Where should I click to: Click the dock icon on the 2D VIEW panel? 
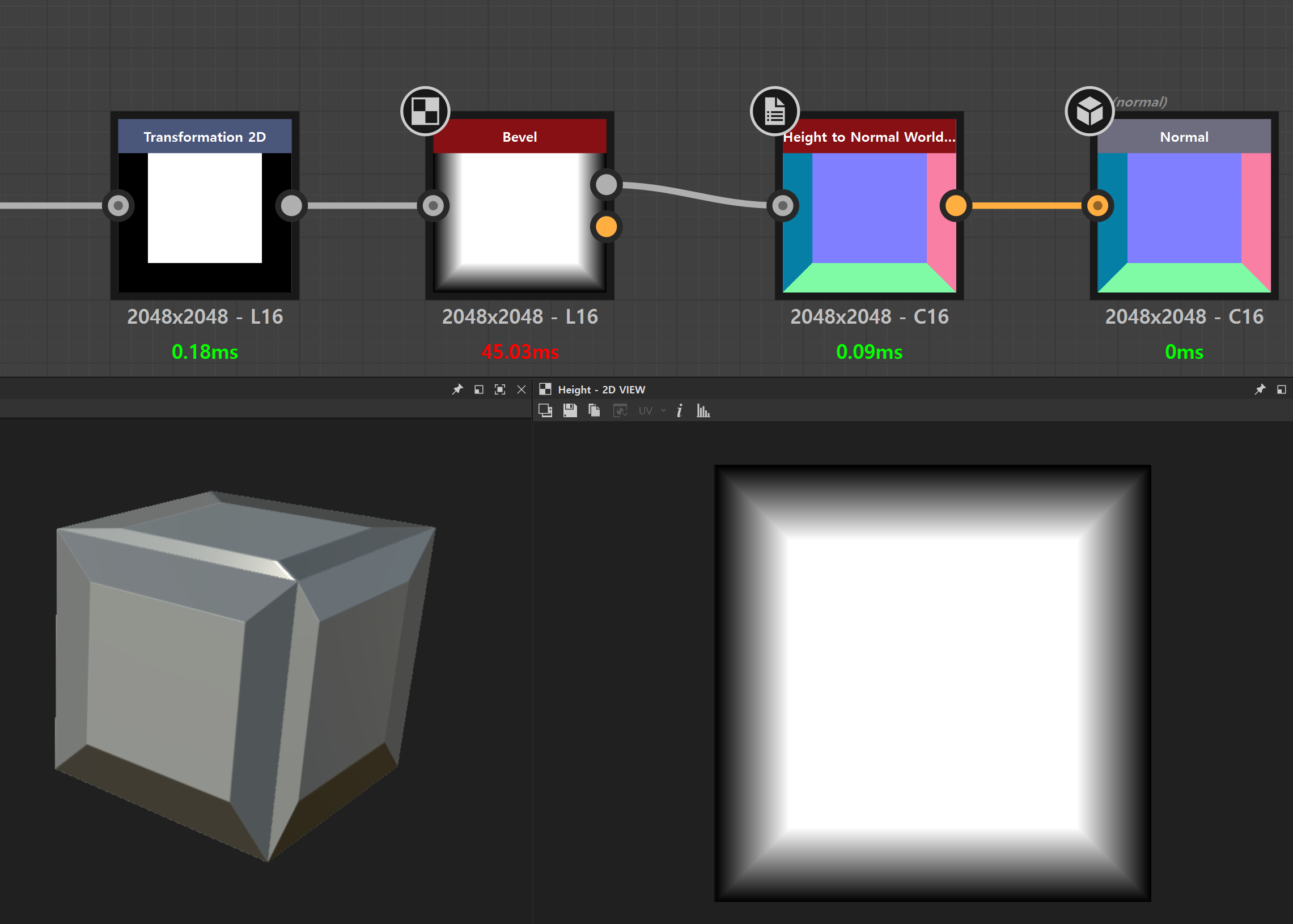1282,390
